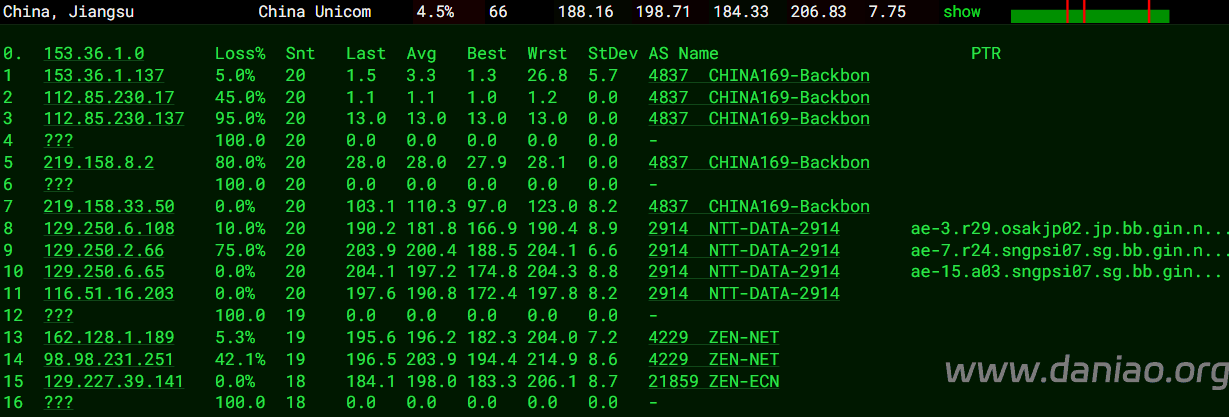
Task: Open AS 4837 CHINA169-Backbon on hop 1
Action: (x=759, y=76)
